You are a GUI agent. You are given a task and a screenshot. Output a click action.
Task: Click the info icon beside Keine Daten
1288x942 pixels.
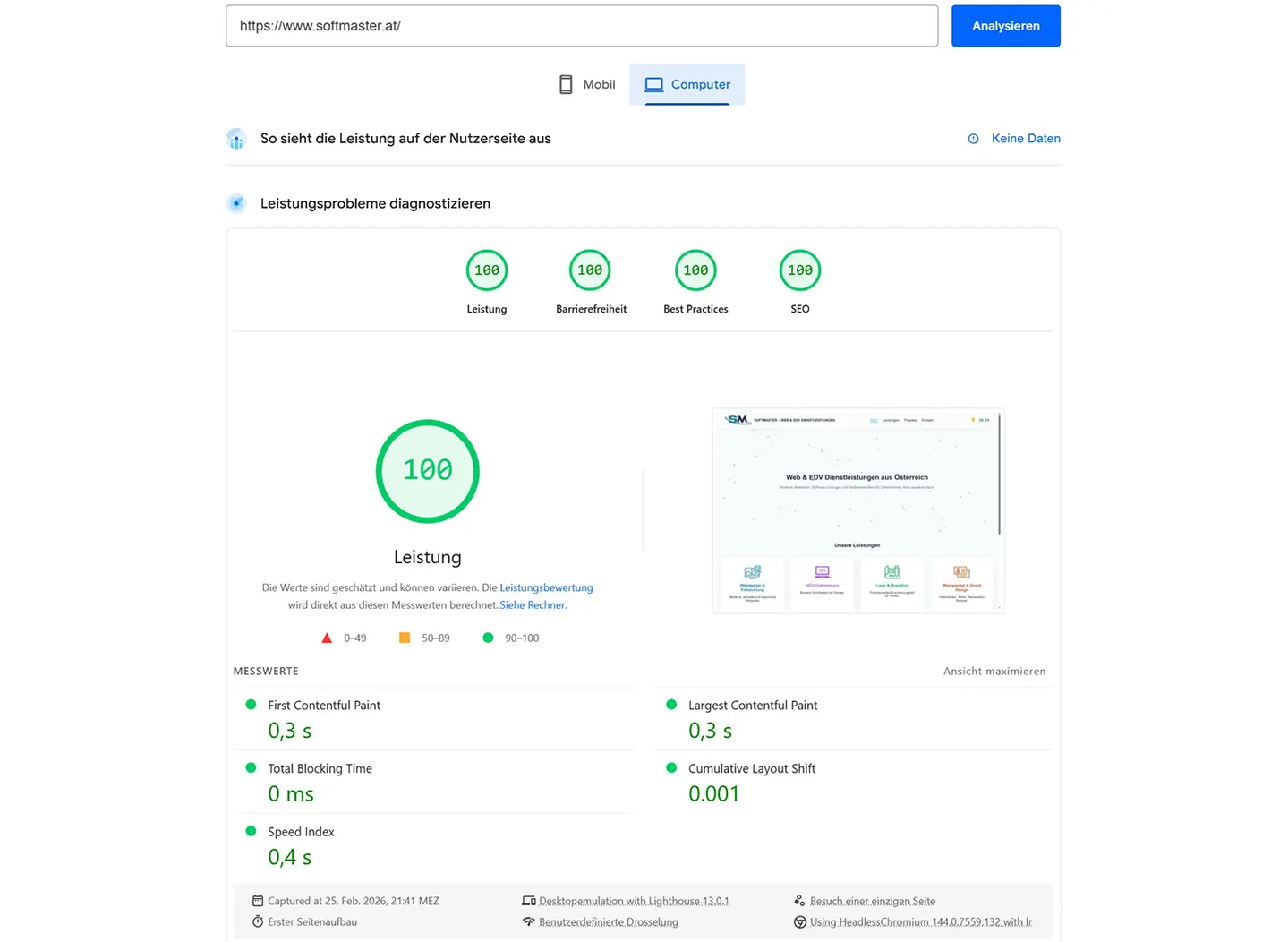(973, 139)
